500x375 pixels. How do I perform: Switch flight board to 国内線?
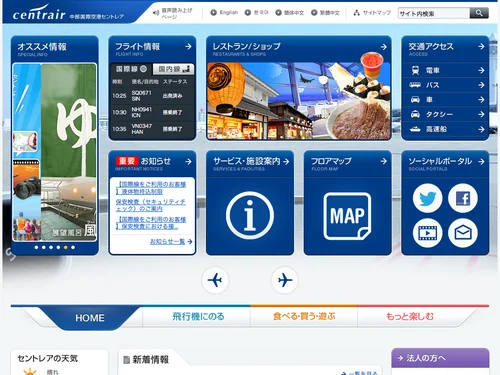(x=173, y=69)
